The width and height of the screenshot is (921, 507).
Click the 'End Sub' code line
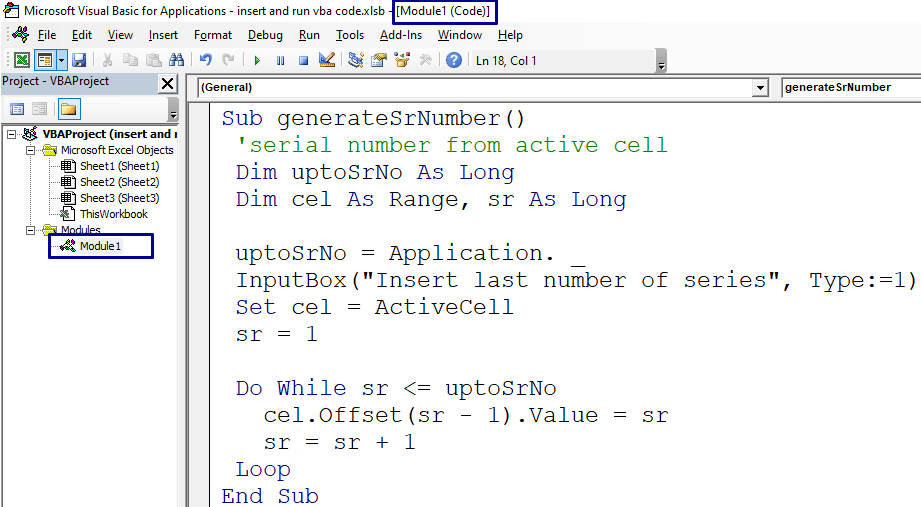pyautogui.click(x=270, y=496)
